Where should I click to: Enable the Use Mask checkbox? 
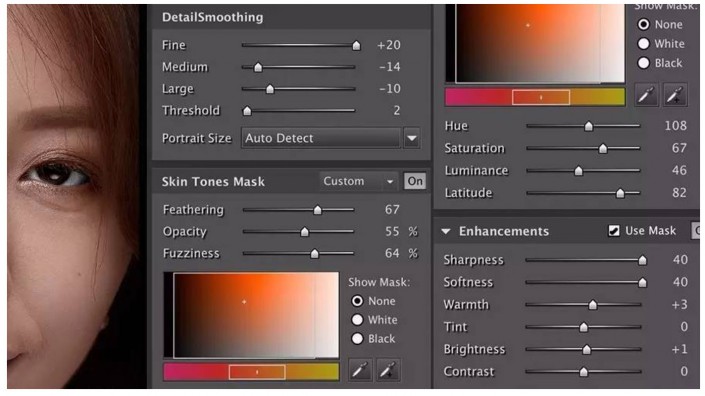coord(614,231)
